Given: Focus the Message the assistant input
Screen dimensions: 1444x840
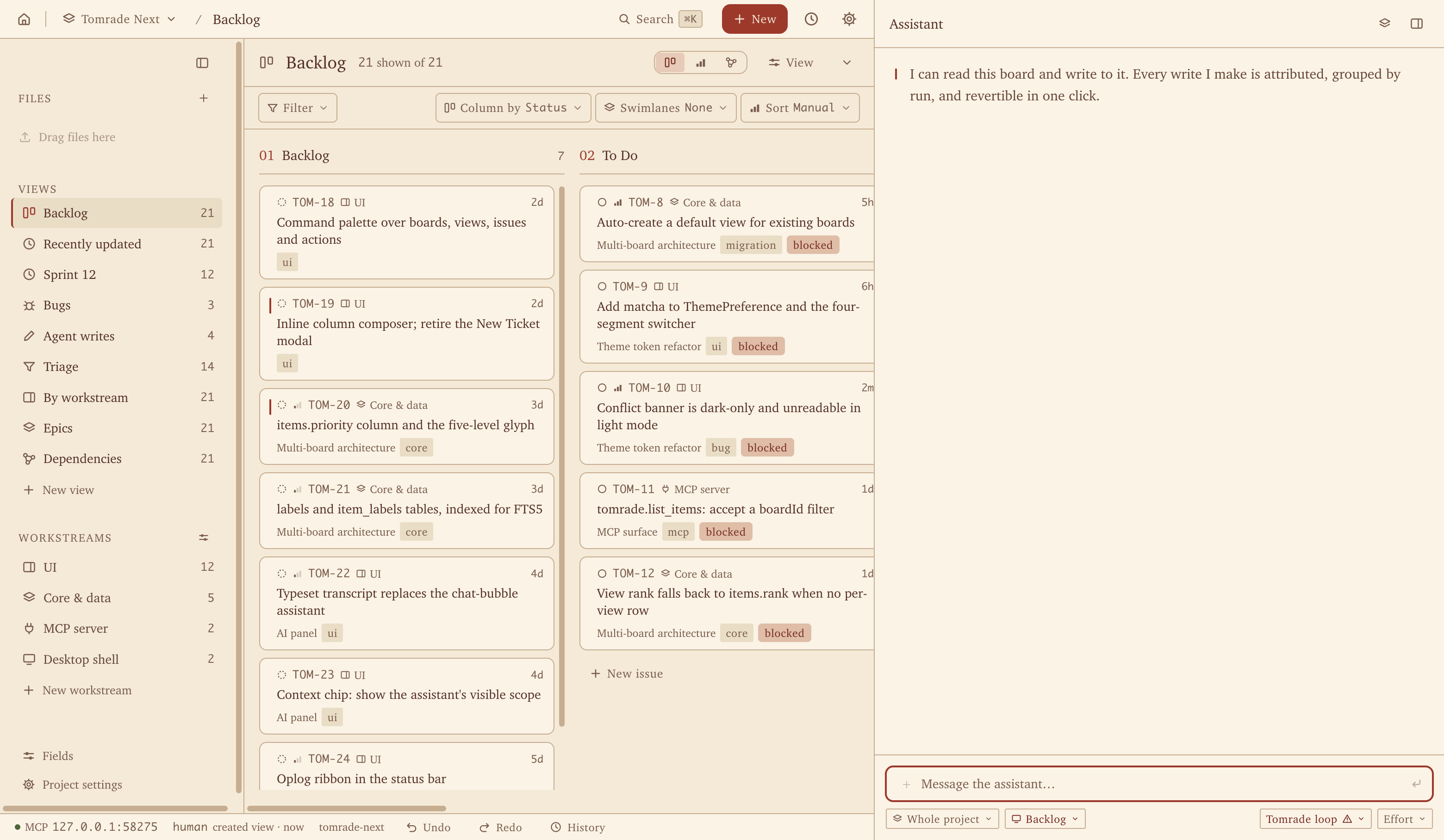Looking at the screenshot, I should pos(1158,784).
